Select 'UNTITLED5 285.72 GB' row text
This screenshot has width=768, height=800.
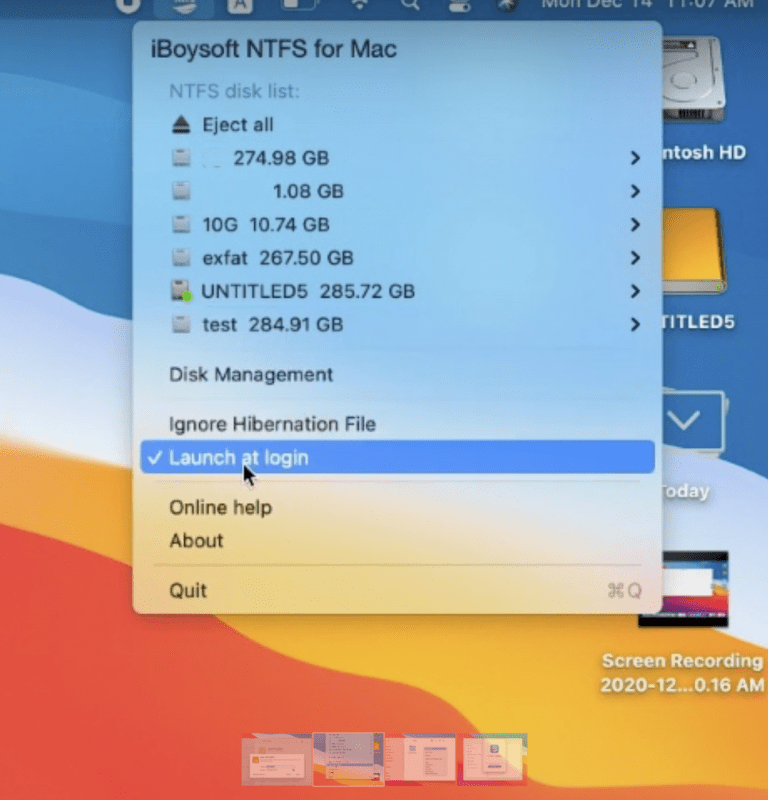pyautogui.click(x=308, y=291)
